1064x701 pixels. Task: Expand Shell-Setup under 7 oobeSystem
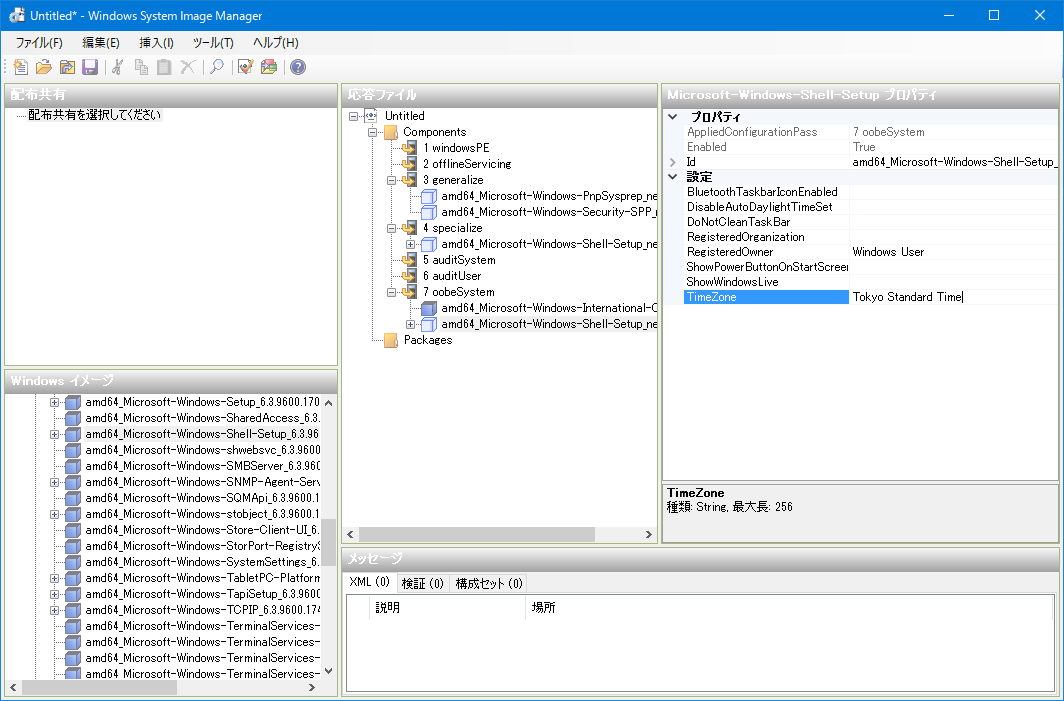tap(411, 324)
